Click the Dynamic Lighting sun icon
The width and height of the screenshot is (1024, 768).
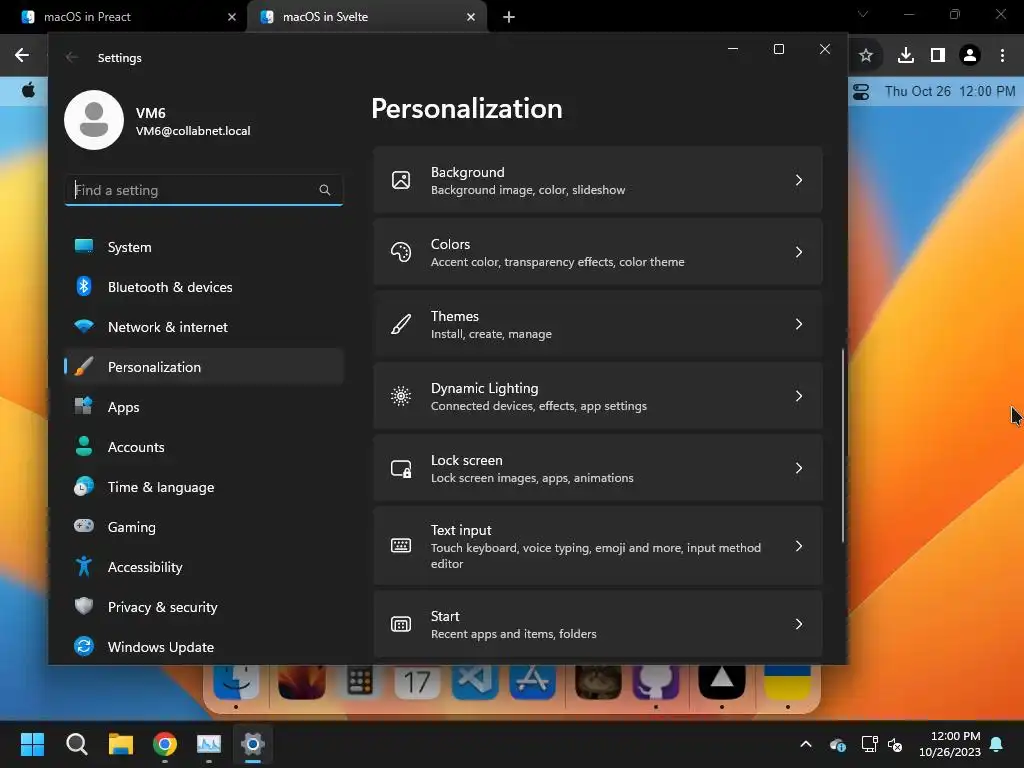point(401,396)
